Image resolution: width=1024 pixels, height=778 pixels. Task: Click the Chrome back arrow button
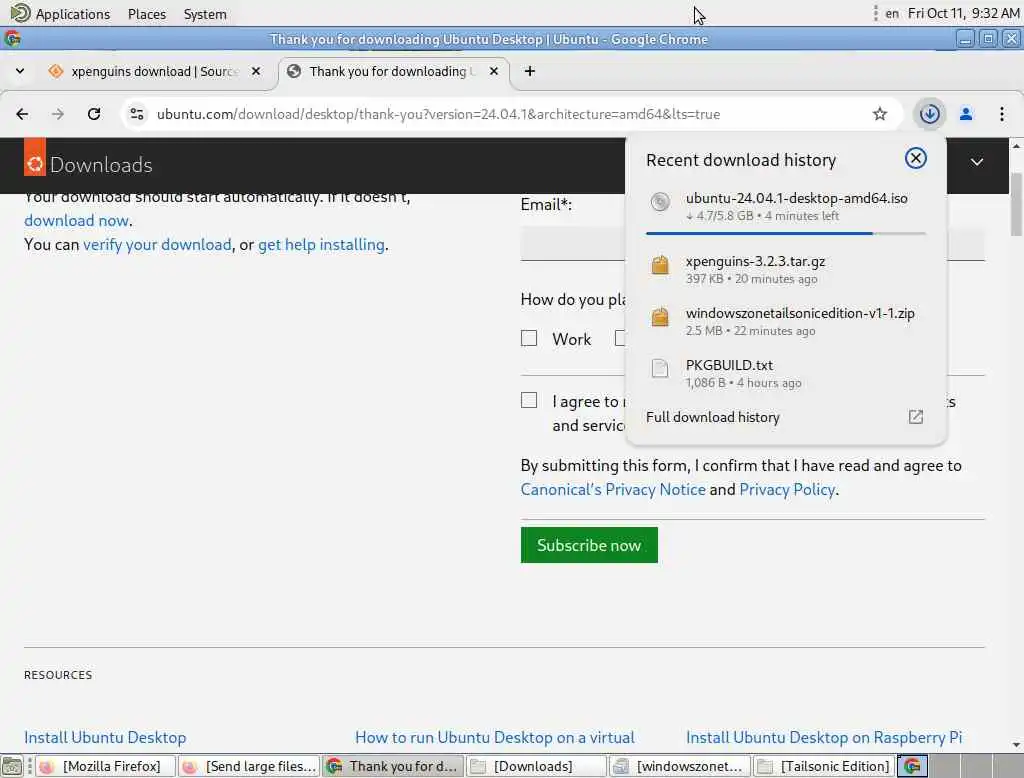point(22,114)
